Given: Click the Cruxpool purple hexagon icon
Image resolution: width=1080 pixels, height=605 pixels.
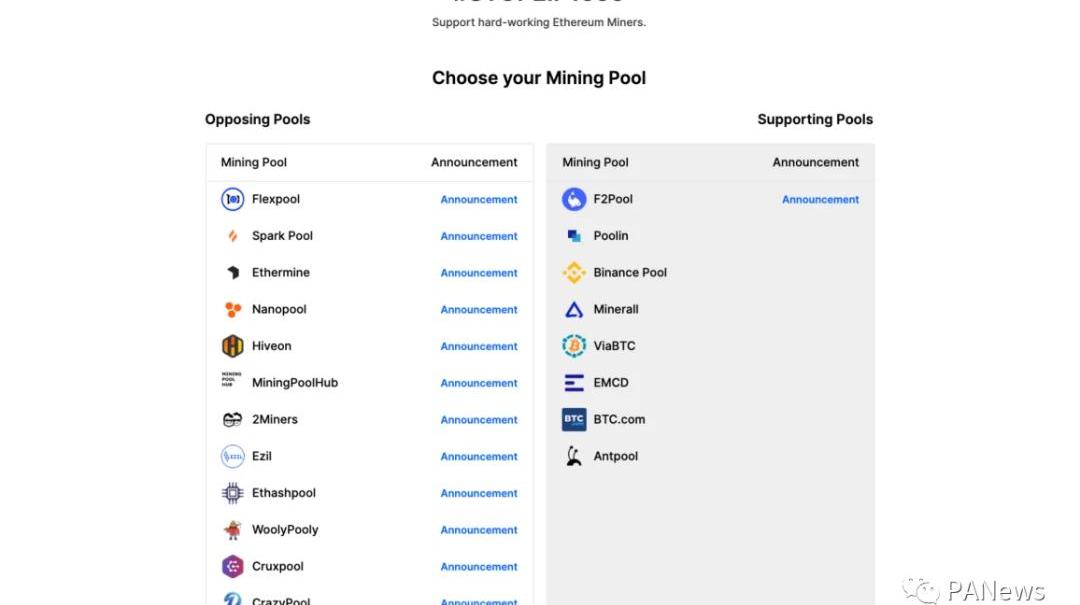Looking at the screenshot, I should coord(232,566).
